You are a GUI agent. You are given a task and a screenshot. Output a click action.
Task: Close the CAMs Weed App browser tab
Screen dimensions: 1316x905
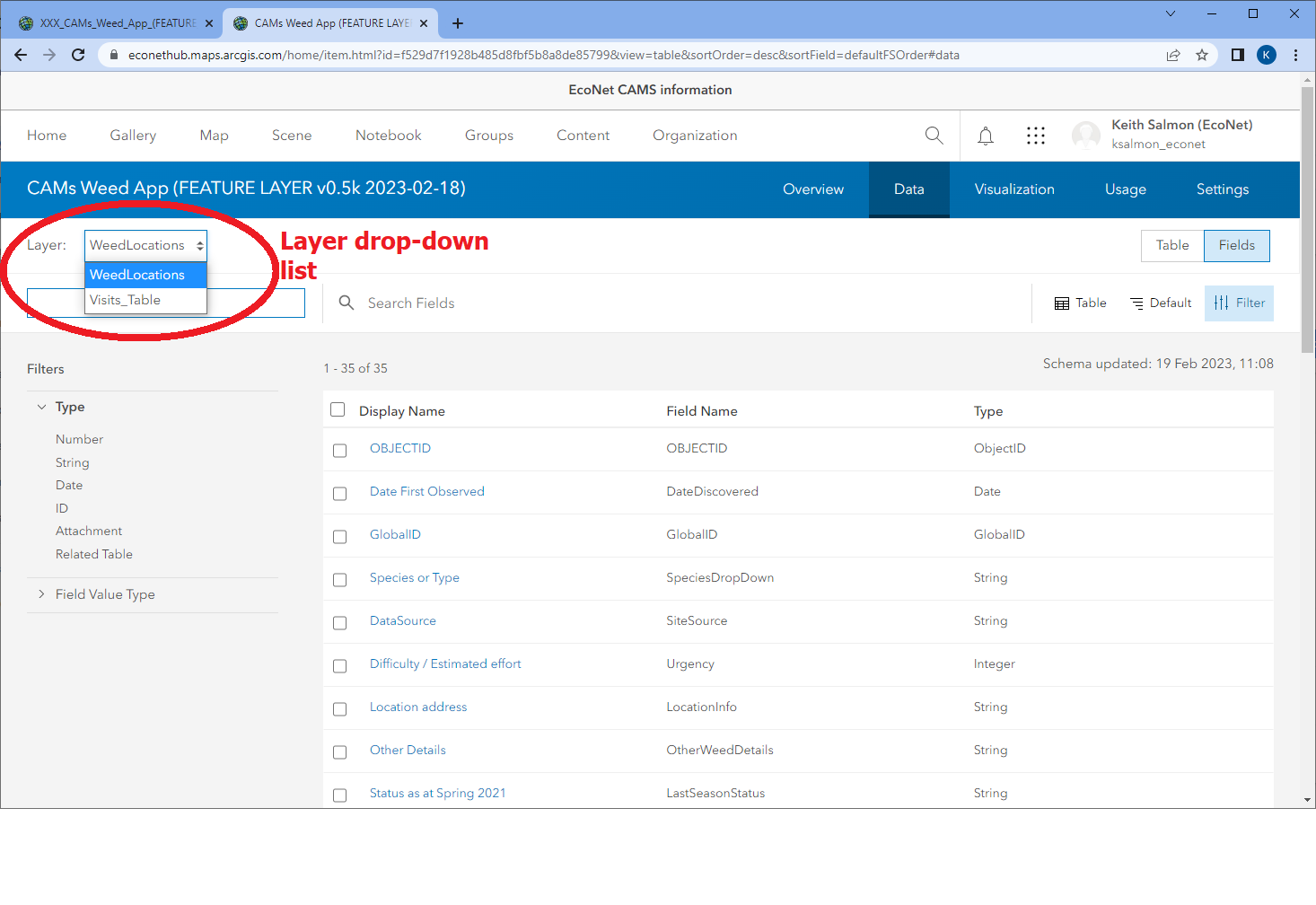coord(424,23)
